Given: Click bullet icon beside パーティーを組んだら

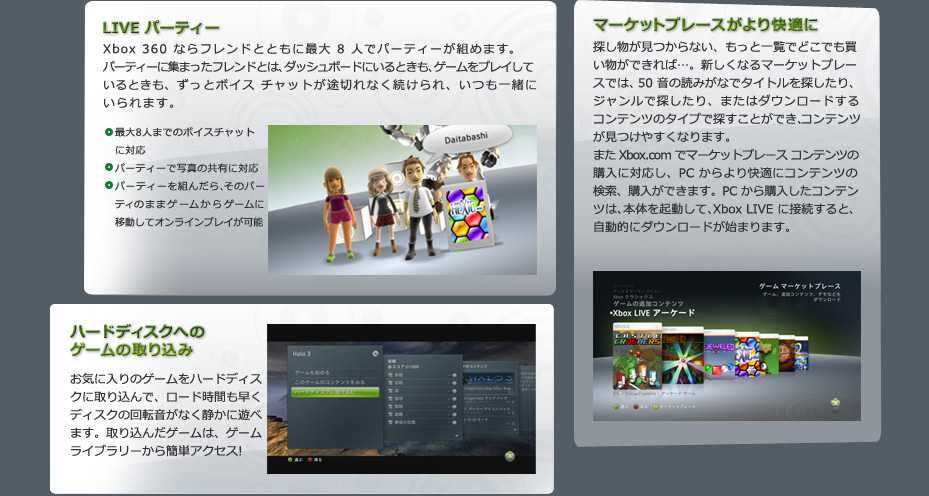Looking at the screenshot, I should (x=109, y=185).
